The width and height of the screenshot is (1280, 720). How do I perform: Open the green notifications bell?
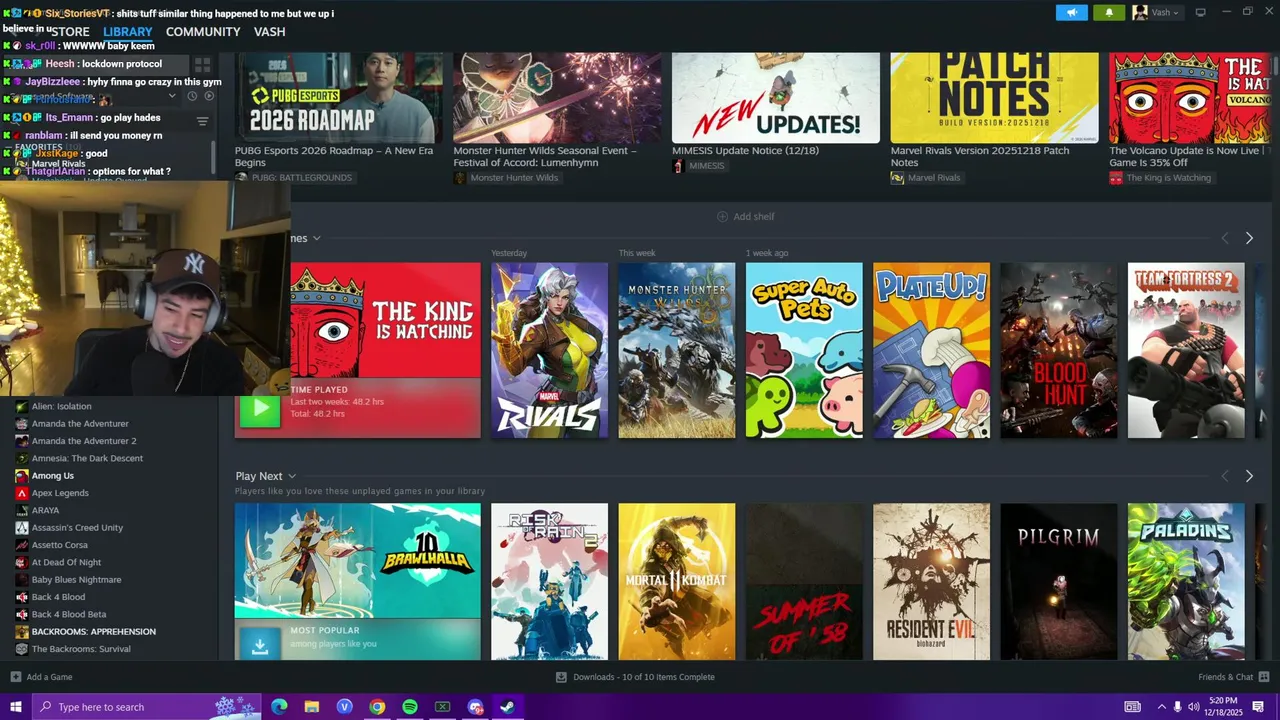point(1109,13)
